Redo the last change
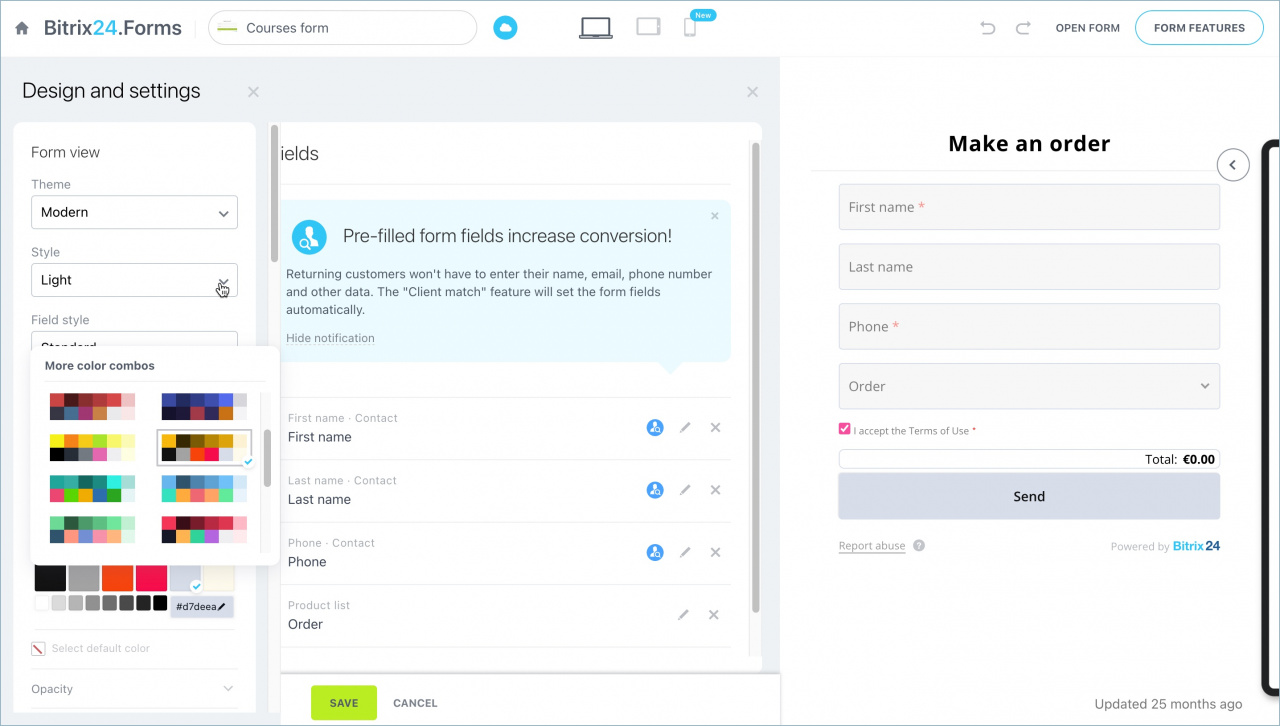The width and height of the screenshot is (1280, 726). [1023, 28]
